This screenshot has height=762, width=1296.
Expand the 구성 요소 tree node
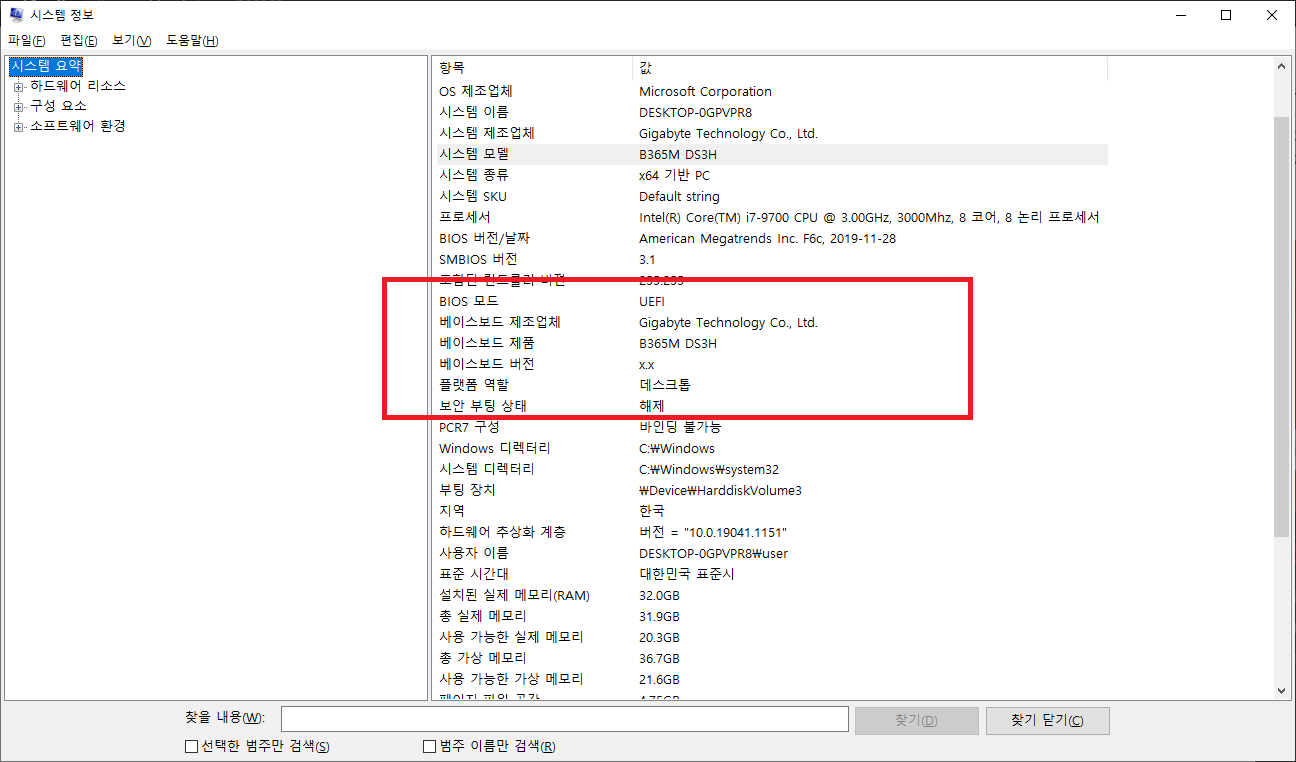pos(18,106)
